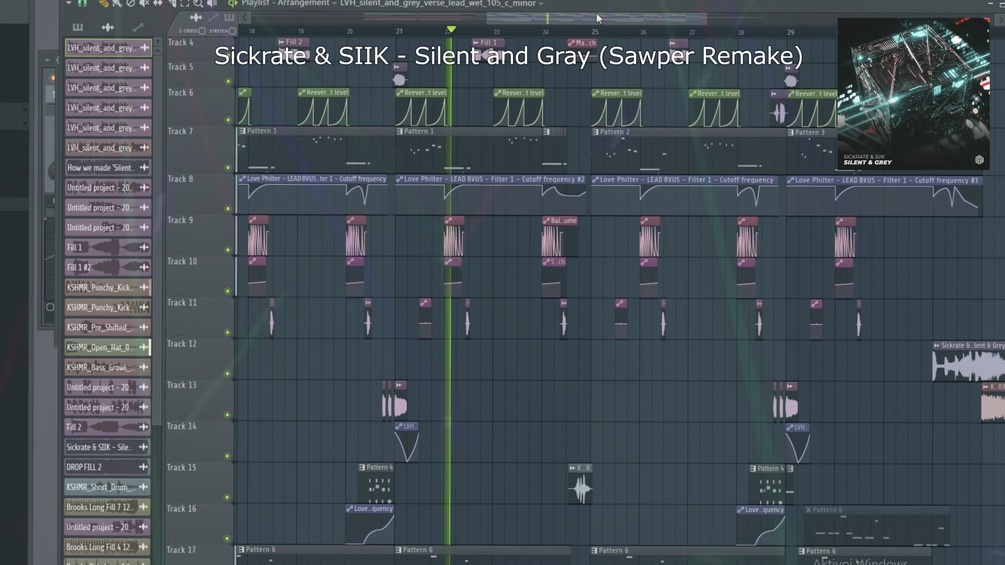Screen dimensions: 1005x565
Task: Open dropdown arrow after the LVH clip title
Action: tap(541, 4)
